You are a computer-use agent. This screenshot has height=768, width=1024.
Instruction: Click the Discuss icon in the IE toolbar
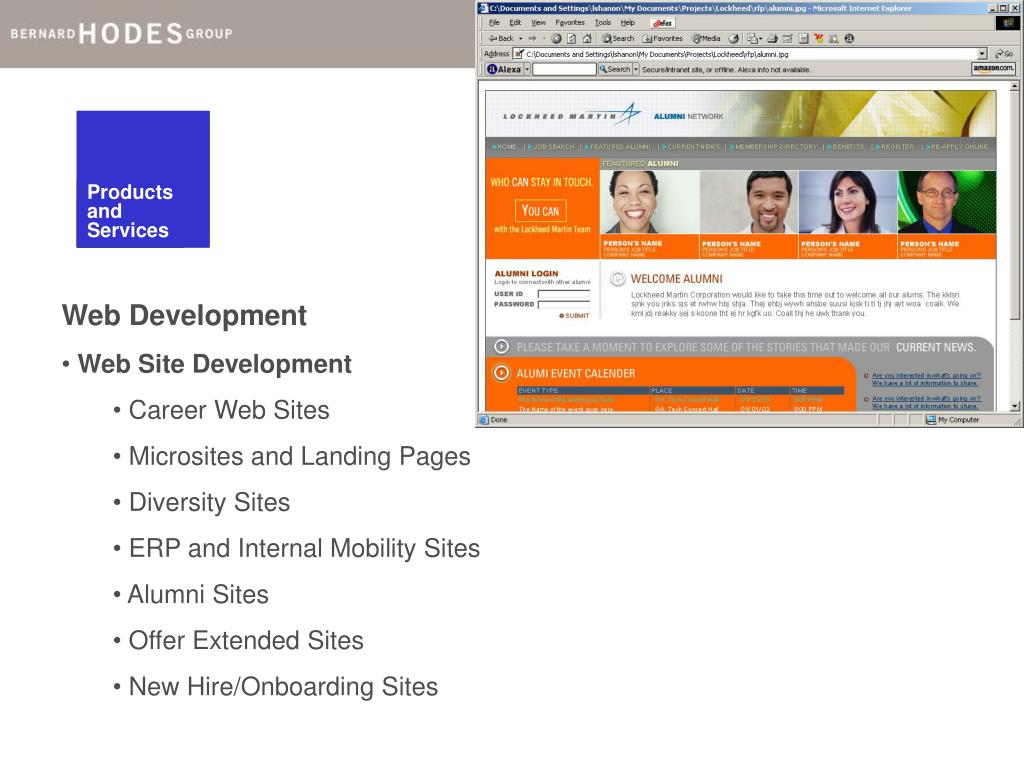tap(803, 39)
